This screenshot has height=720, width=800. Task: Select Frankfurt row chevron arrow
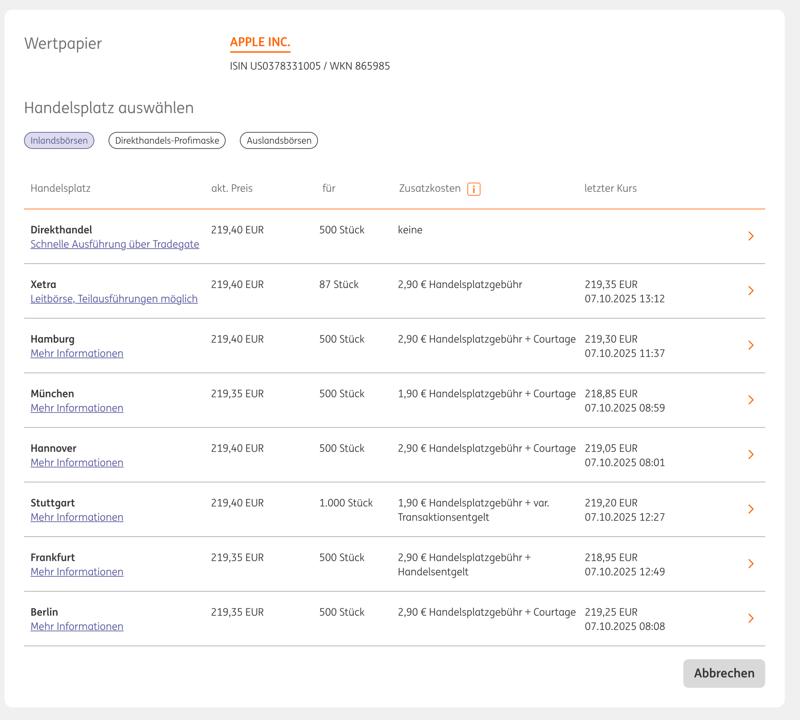pyautogui.click(x=750, y=564)
